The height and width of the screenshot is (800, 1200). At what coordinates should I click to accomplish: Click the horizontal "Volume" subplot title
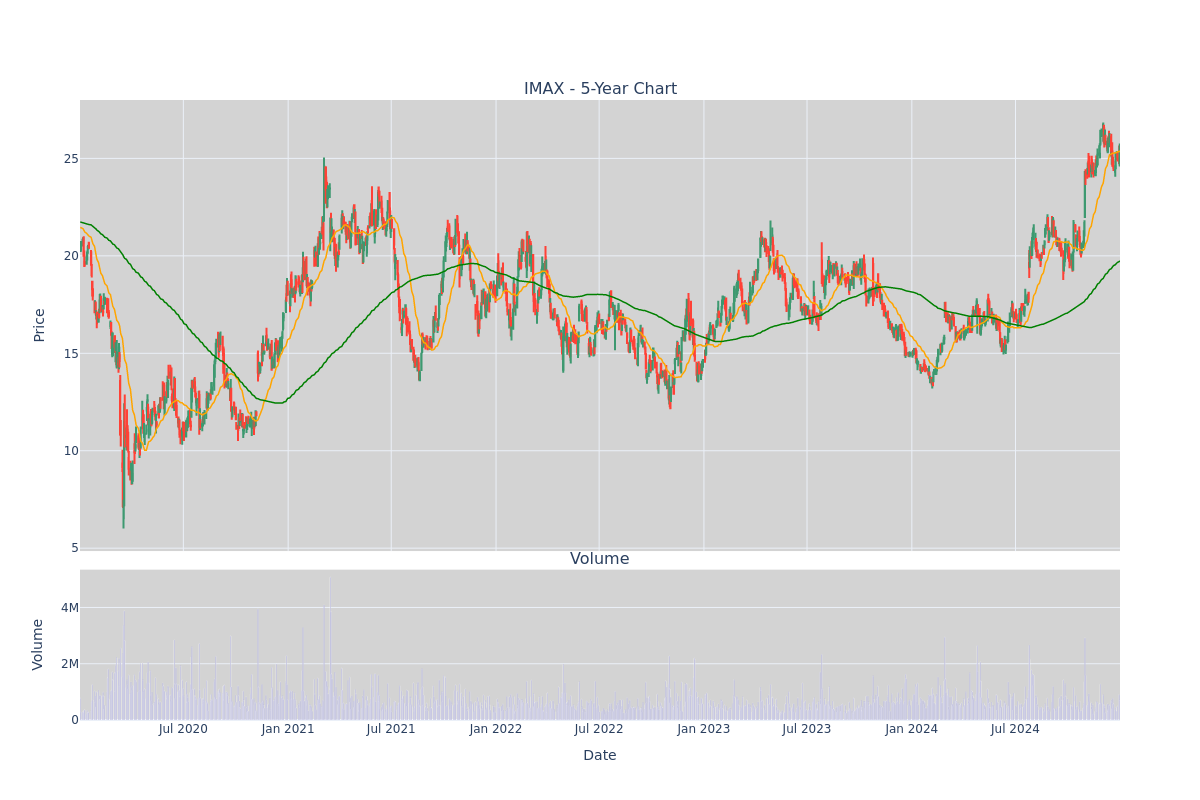pos(600,559)
